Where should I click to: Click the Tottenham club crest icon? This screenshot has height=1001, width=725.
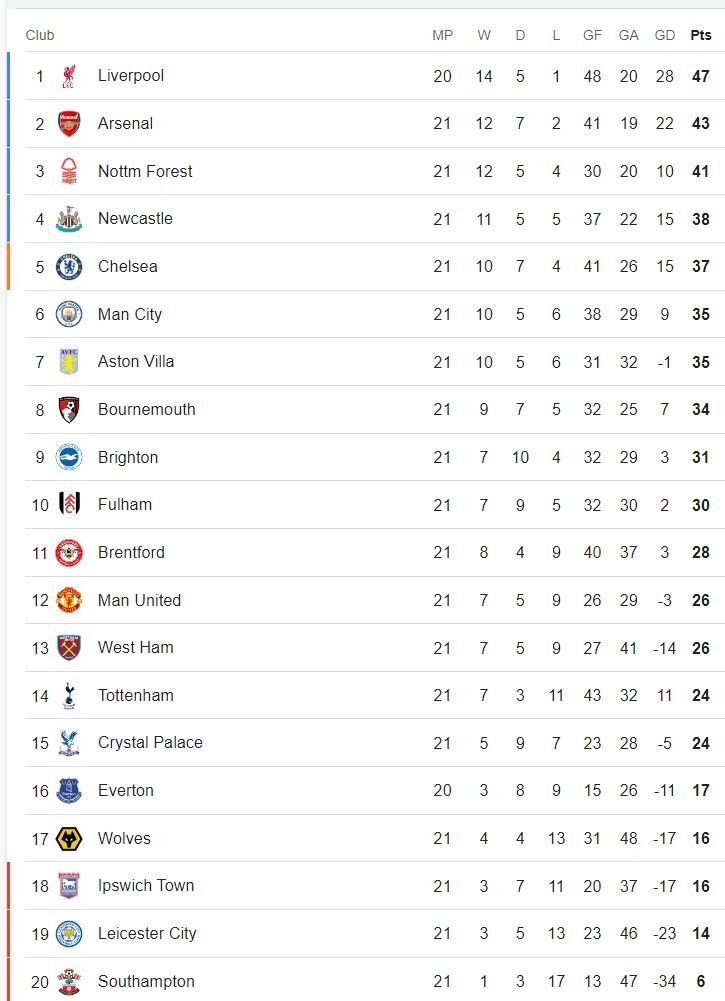point(68,696)
